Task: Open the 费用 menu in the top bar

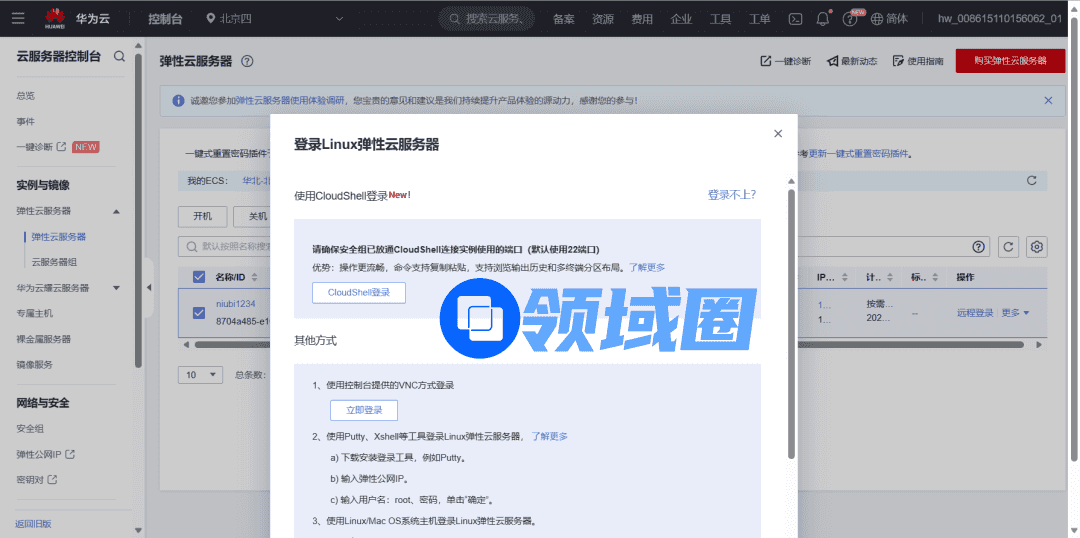Action: coord(641,18)
